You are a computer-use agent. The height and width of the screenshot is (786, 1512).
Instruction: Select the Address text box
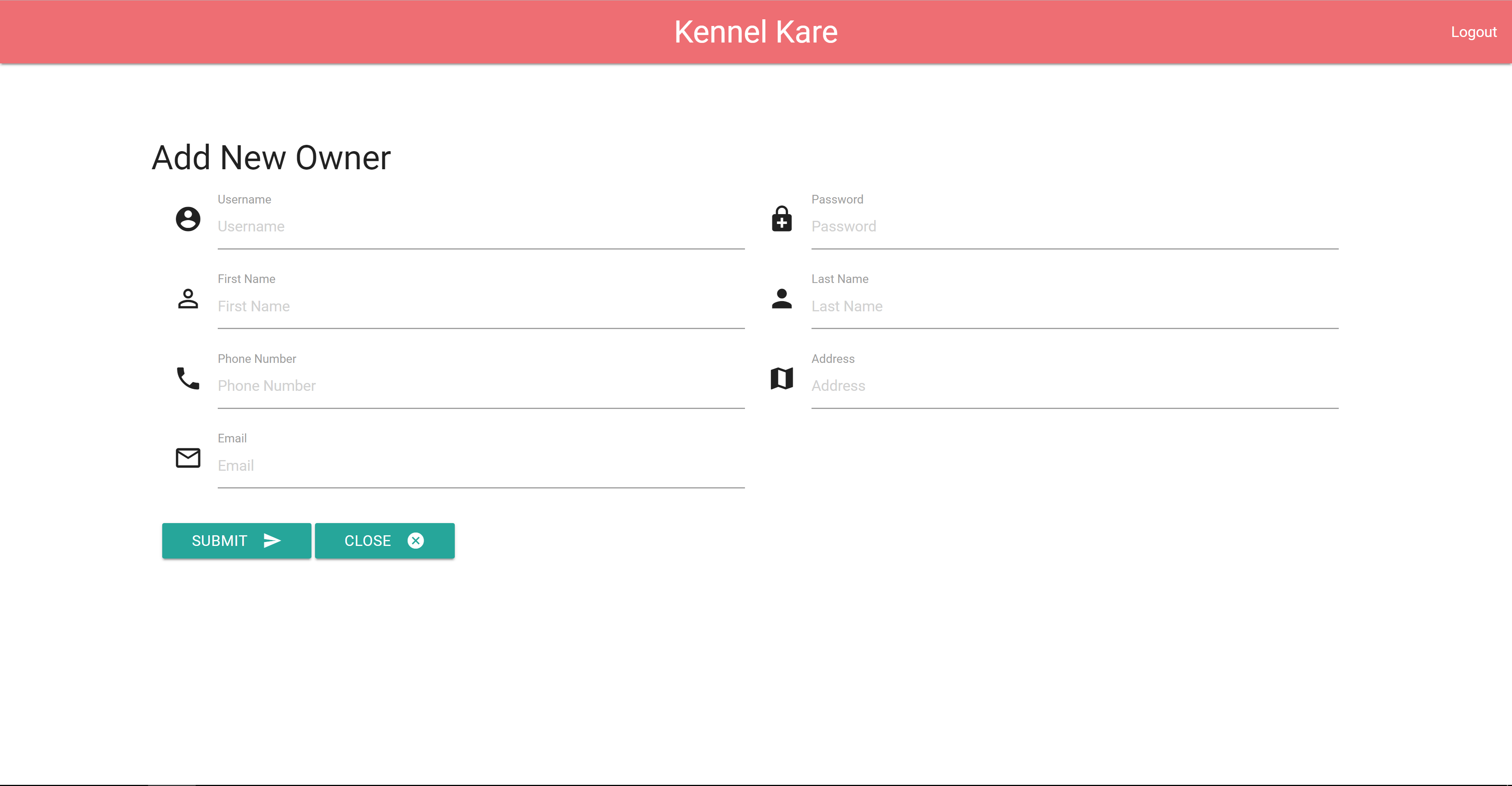(x=1074, y=386)
